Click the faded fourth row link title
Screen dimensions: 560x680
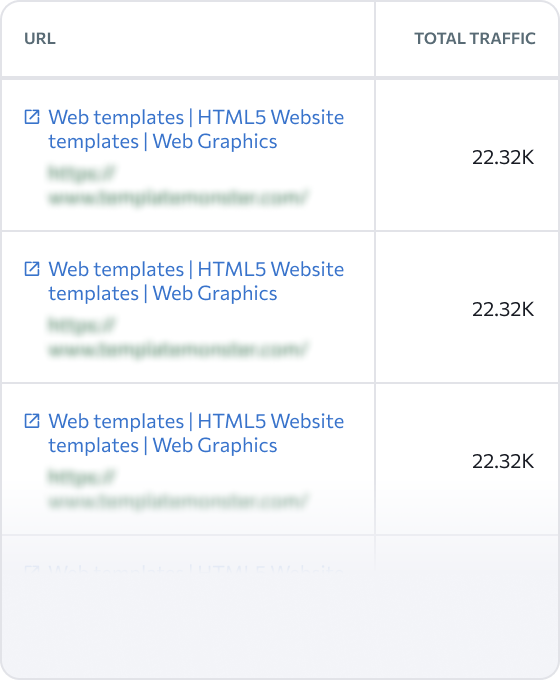[x=196, y=568]
